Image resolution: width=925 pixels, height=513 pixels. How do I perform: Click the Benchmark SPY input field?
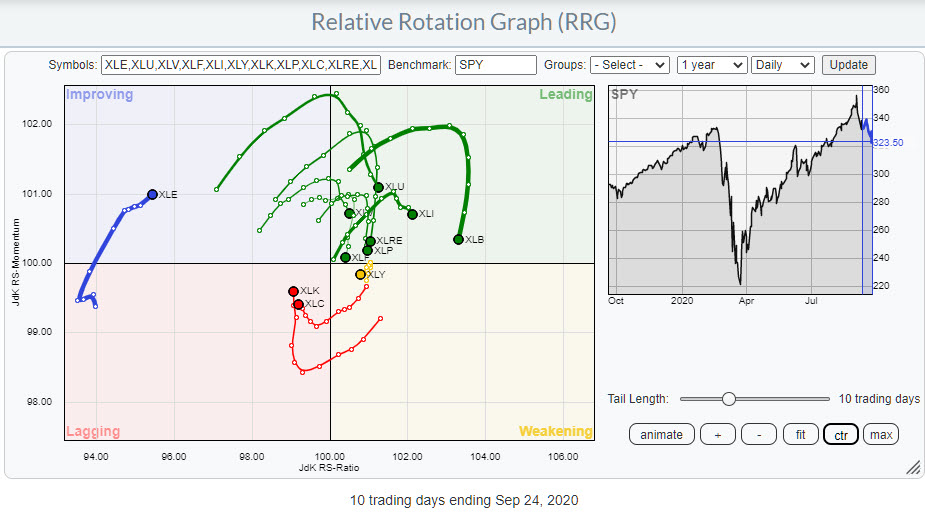click(496, 65)
